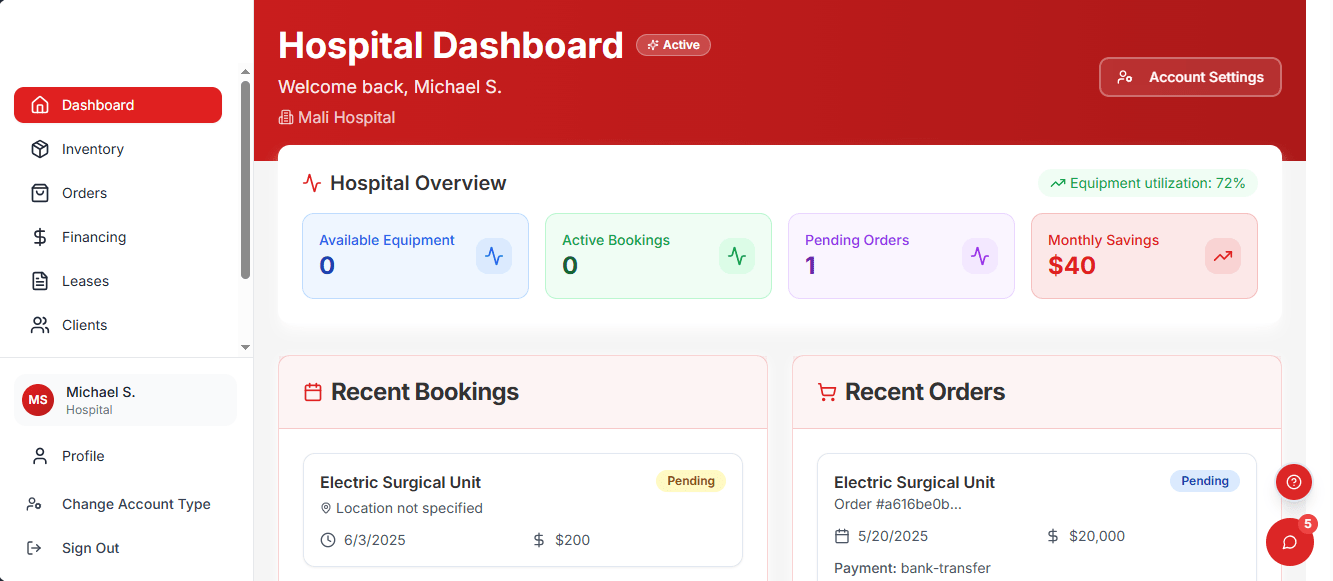Click the cart icon beside Recent Orders
The image size is (1333, 581).
(x=827, y=392)
